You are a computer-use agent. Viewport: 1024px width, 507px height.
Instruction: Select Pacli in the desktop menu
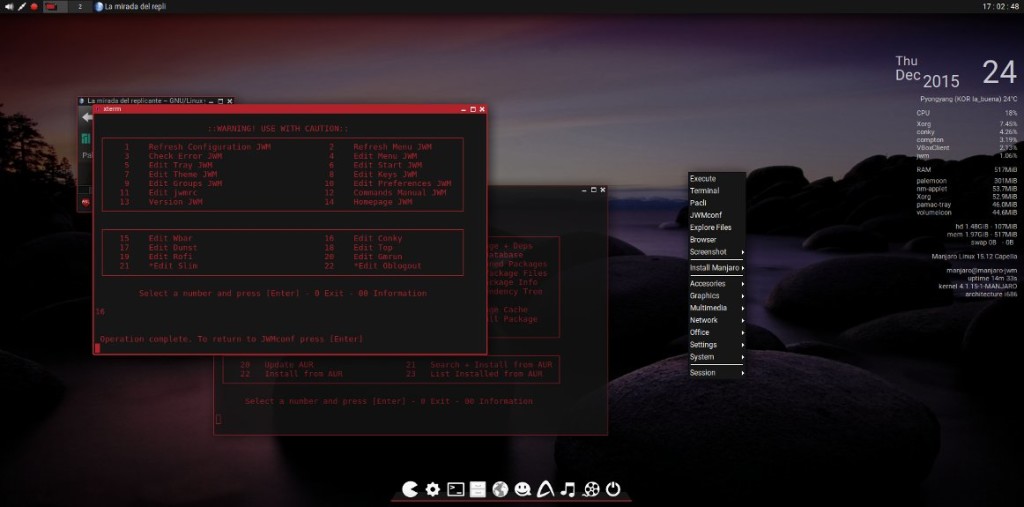click(716, 203)
